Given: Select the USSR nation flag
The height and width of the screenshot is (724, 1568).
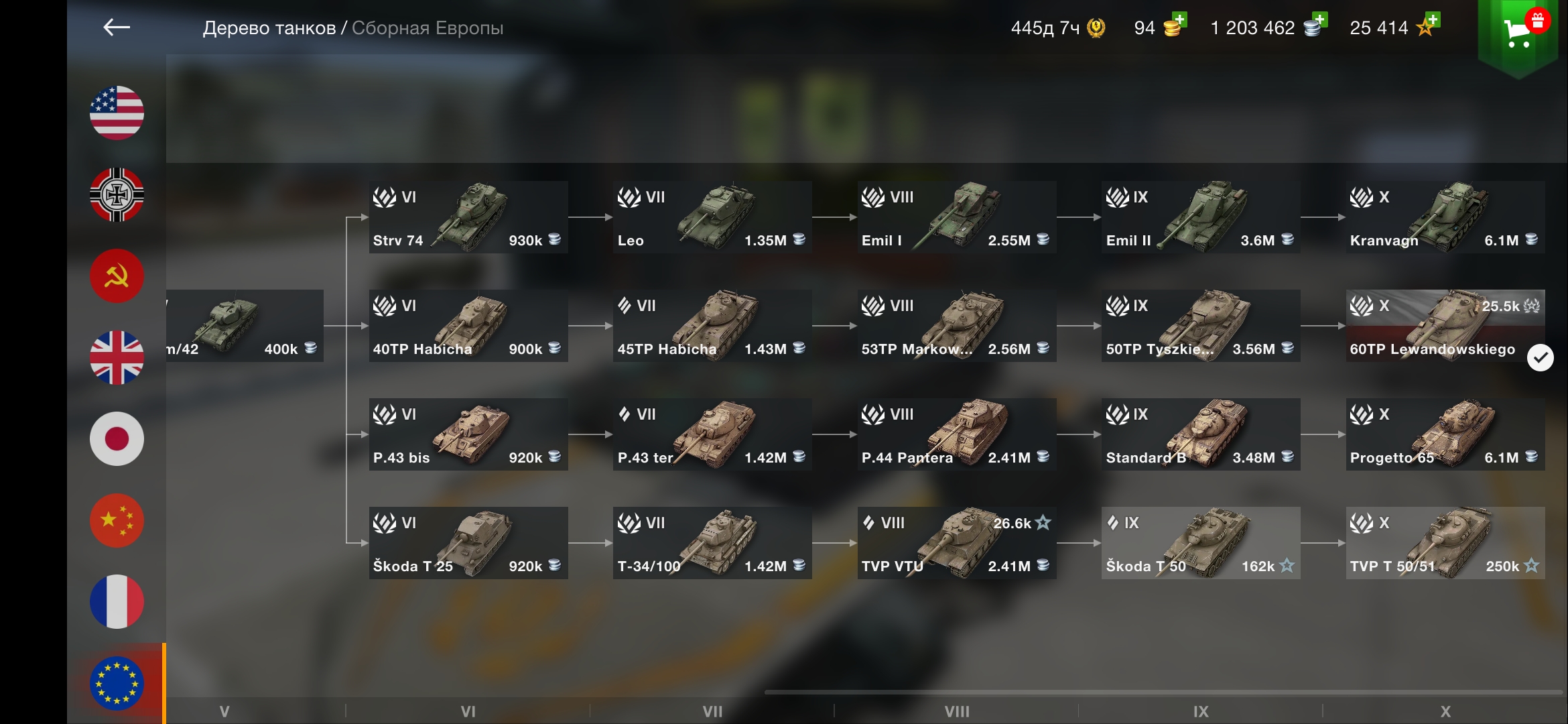Looking at the screenshot, I should click(x=117, y=276).
